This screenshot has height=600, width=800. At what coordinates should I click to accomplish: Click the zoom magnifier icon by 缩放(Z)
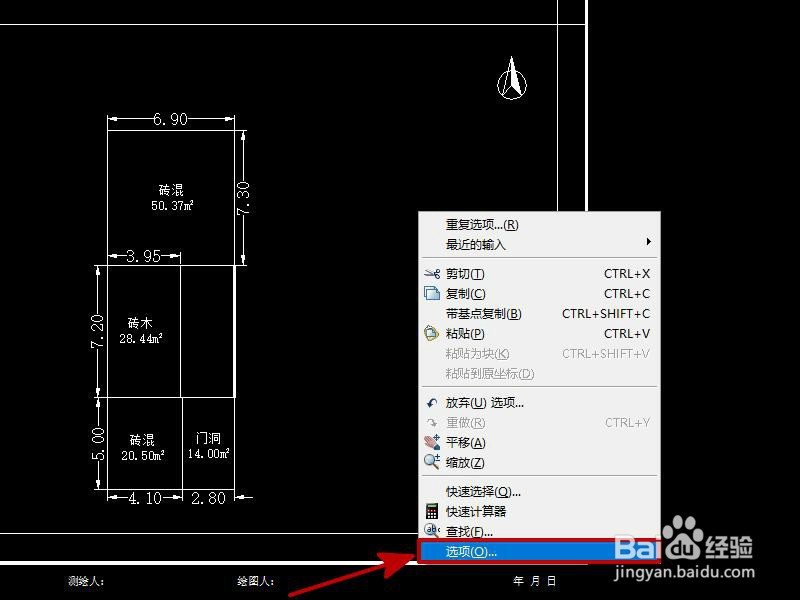[x=432, y=462]
